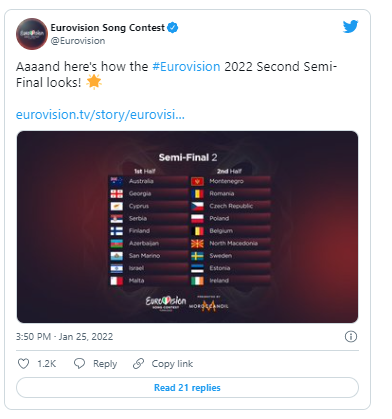Click the Reply text label
The height and width of the screenshot is (419, 392).
coord(105,364)
